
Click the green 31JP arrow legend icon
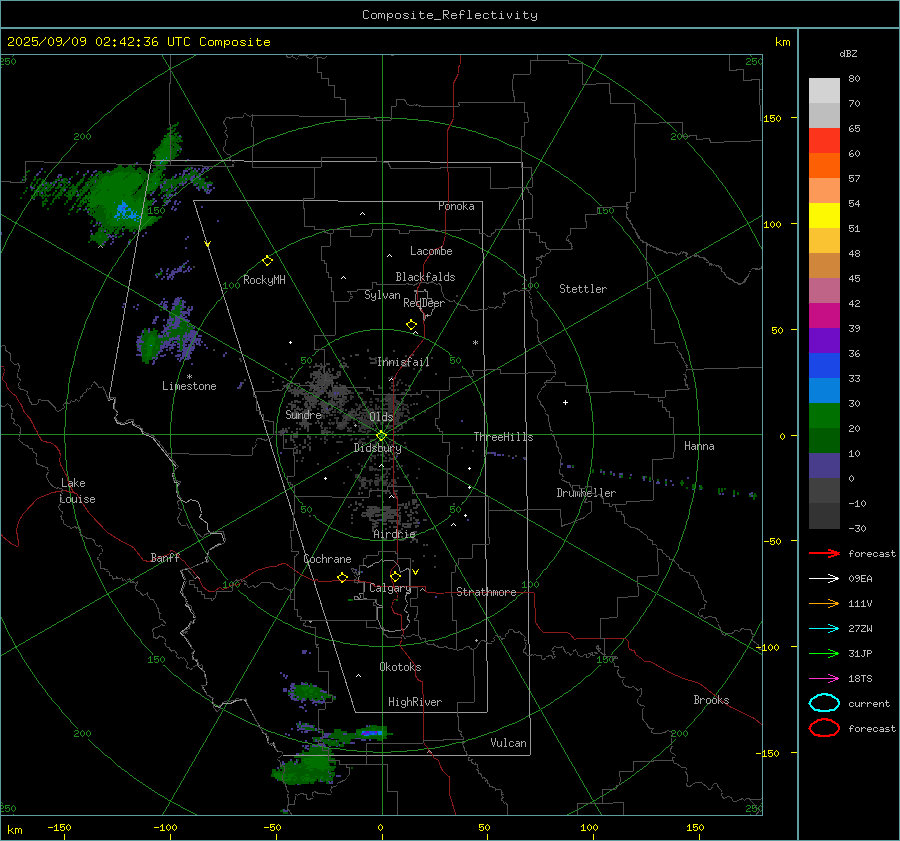click(x=824, y=653)
